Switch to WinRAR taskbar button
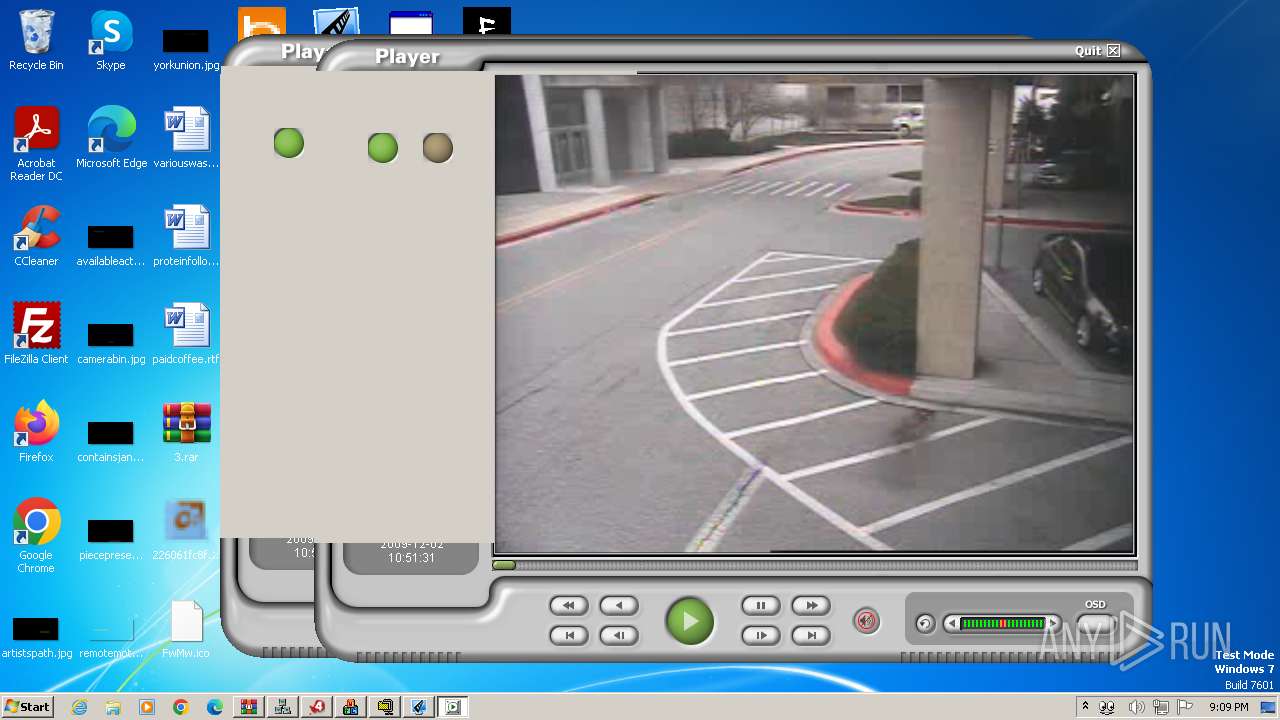The height and width of the screenshot is (720, 1280). (x=249, y=707)
